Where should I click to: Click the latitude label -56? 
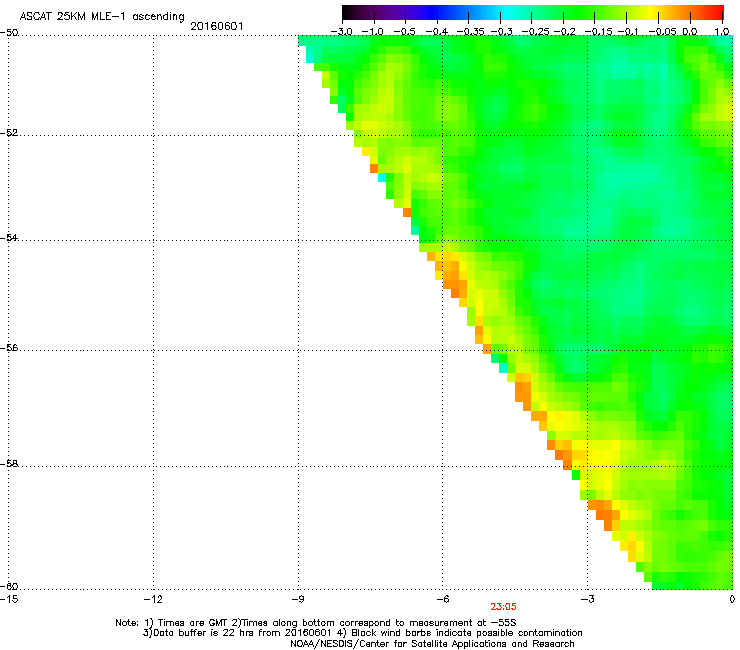[9, 347]
